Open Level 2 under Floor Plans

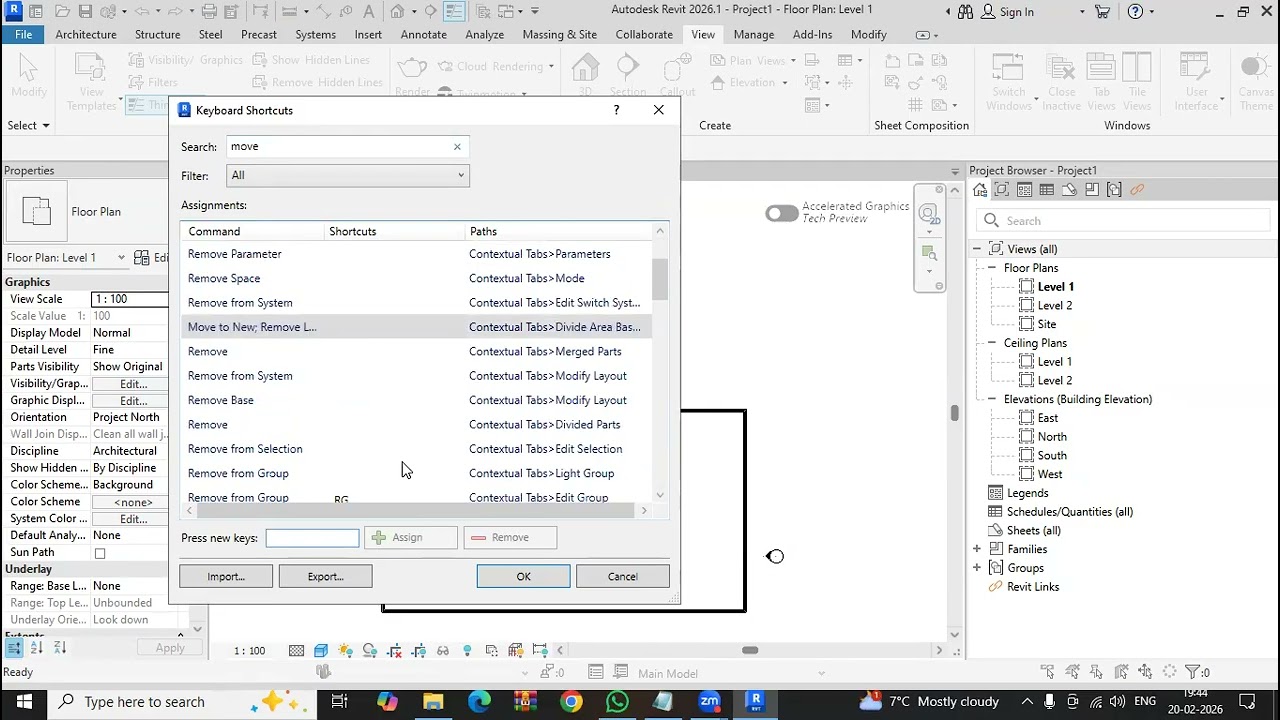(1054, 305)
